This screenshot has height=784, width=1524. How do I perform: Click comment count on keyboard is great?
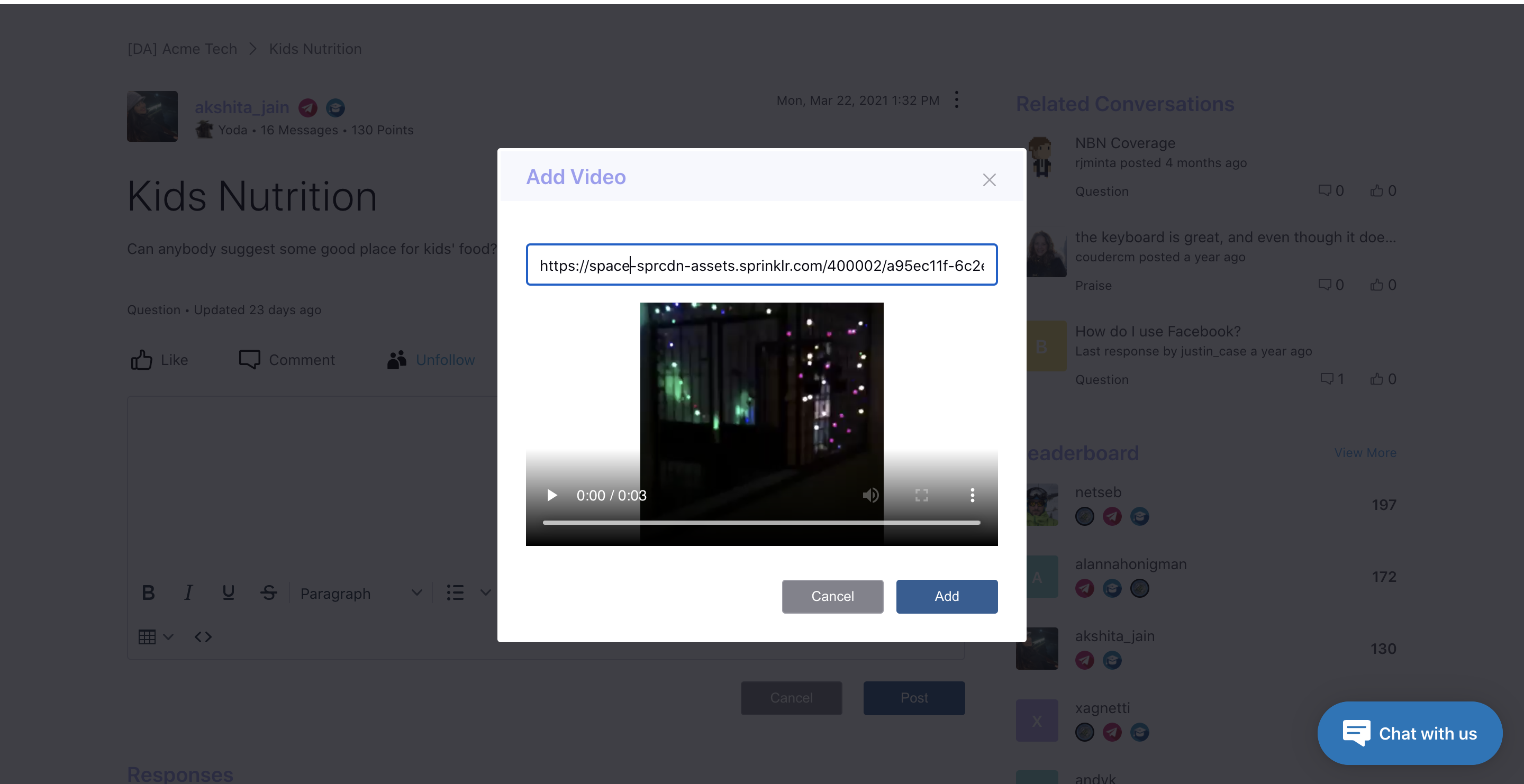coord(1331,285)
